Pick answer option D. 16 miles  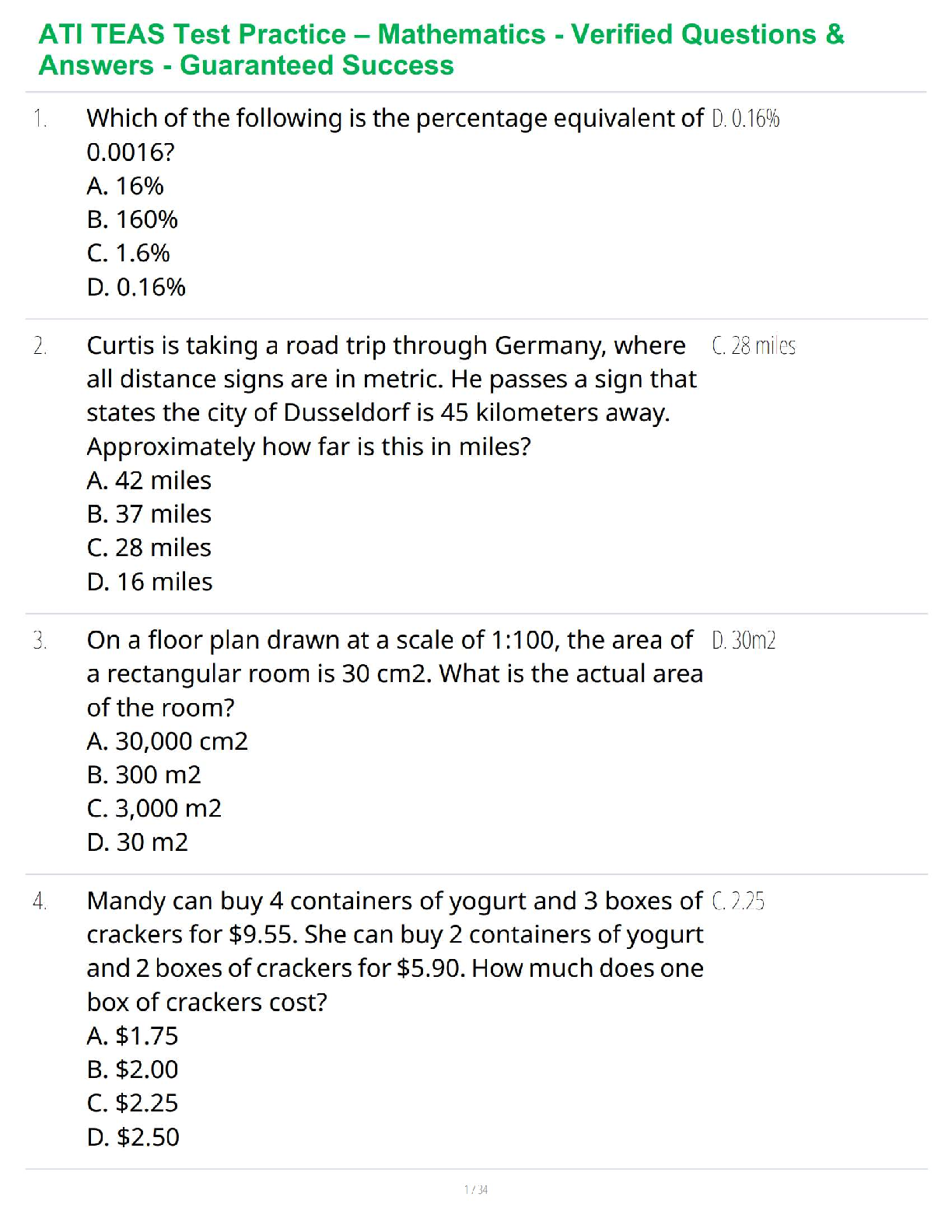149,582
